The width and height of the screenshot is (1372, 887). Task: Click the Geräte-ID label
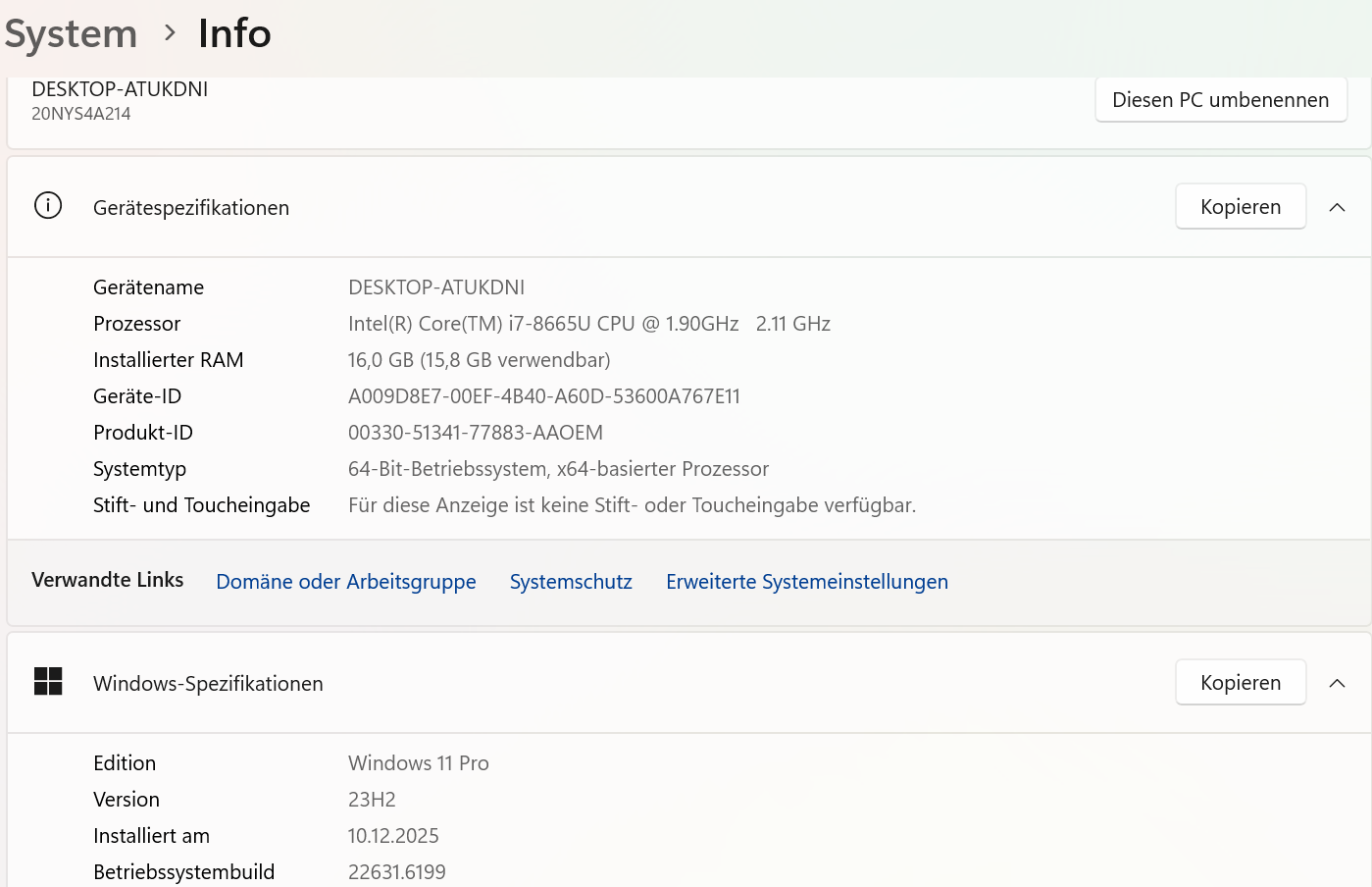(137, 396)
